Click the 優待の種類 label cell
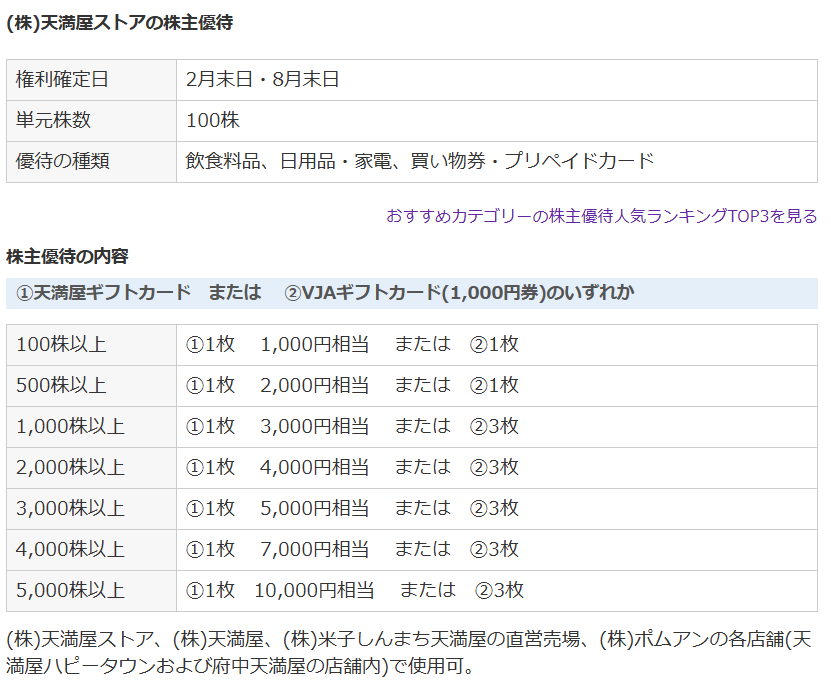831x685 pixels. point(91,161)
